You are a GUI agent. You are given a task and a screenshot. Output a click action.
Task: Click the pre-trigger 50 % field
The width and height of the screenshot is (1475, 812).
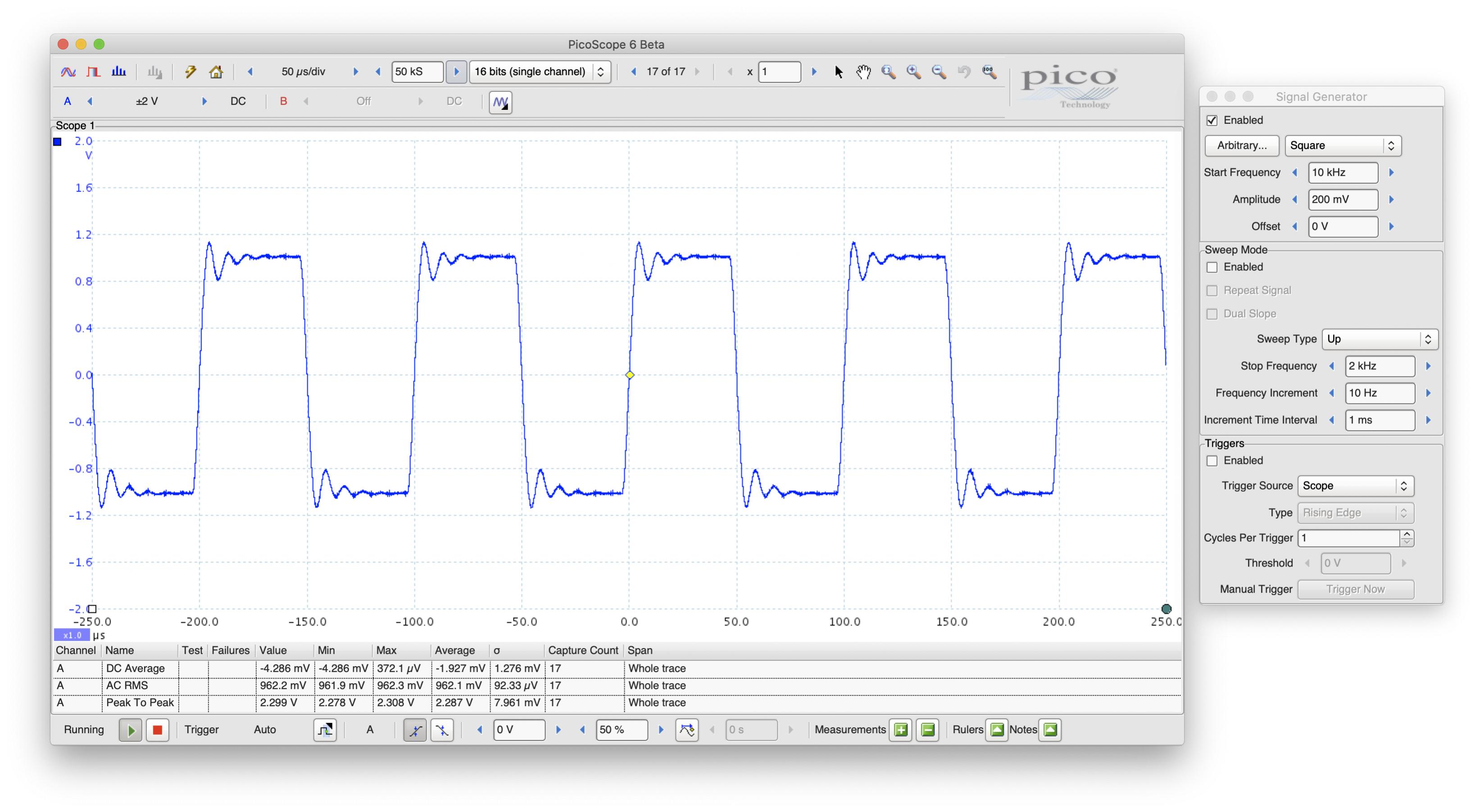(x=622, y=730)
